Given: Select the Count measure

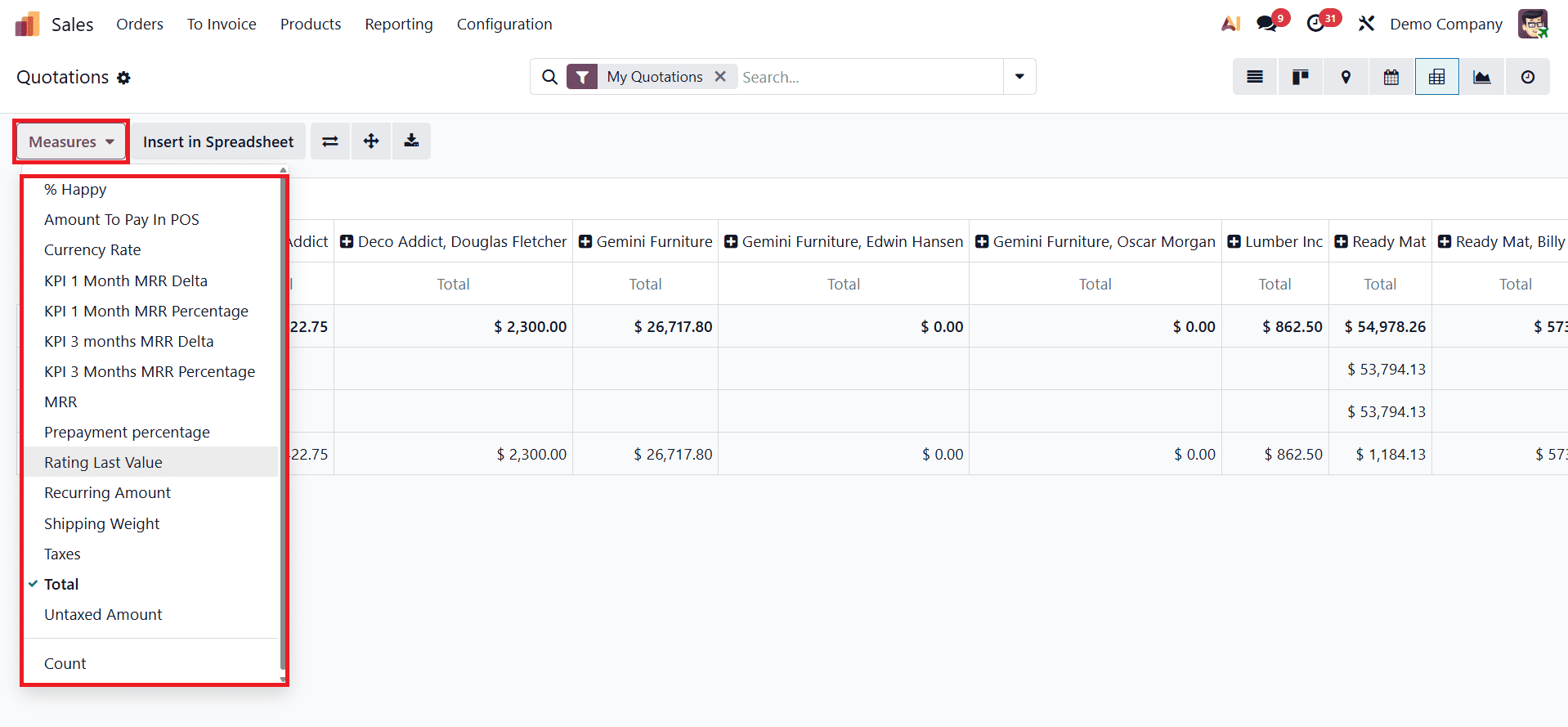Looking at the screenshot, I should [x=151, y=664].
